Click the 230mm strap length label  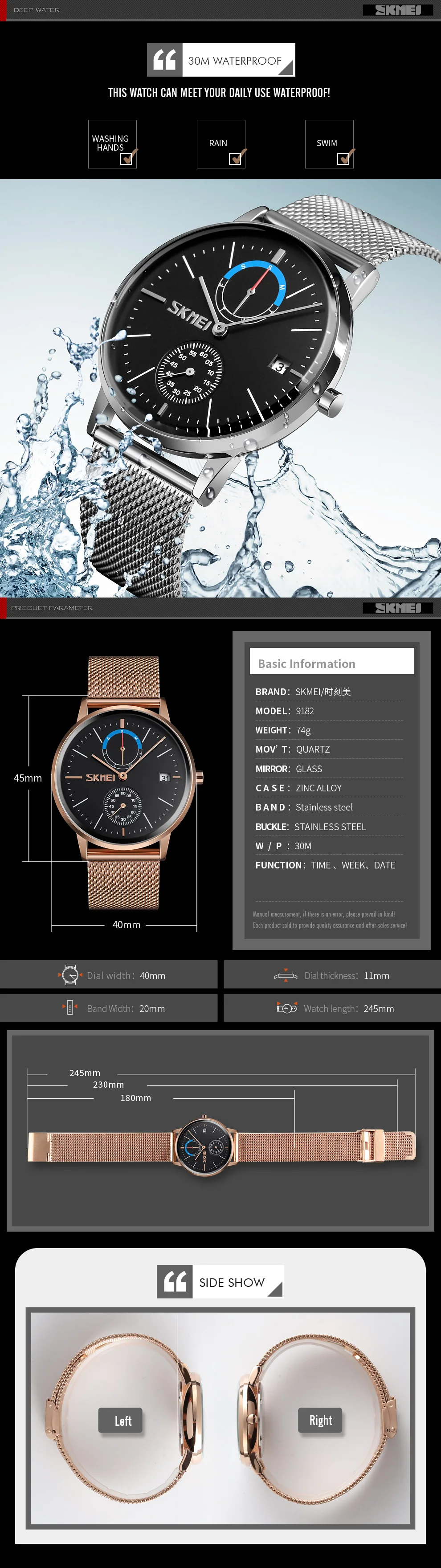pyautogui.click(x=108, y=1085)
